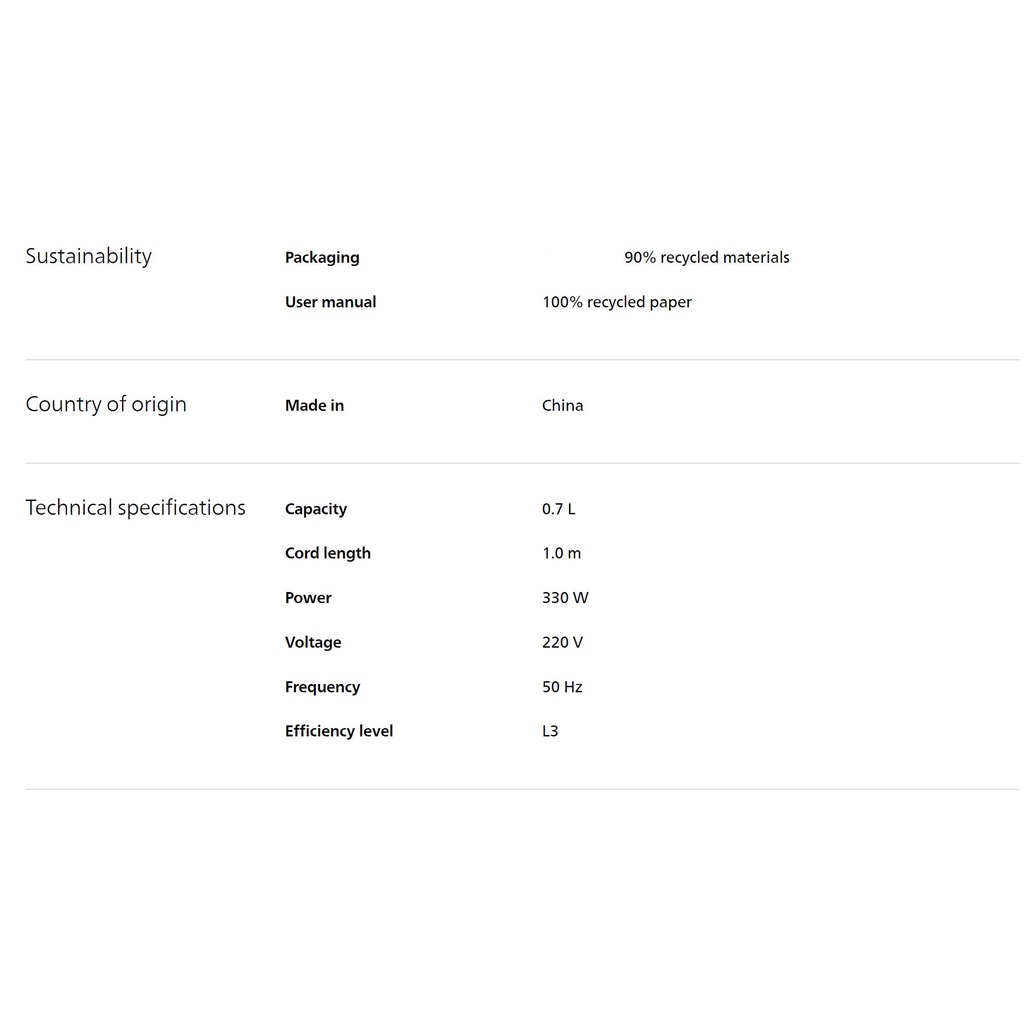Click the 1.0 m value
Screen dimensions: 1024x1024
point(561,553)
